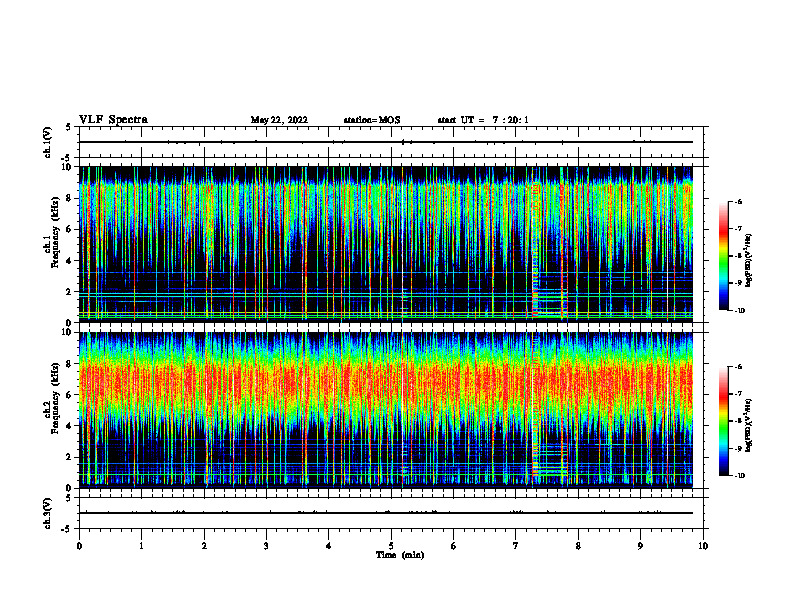Click the "-6" label on ch.2 color bar
The width and height of the screenshot is (792, 612).
pyautogui.click(x=738, y=367)
